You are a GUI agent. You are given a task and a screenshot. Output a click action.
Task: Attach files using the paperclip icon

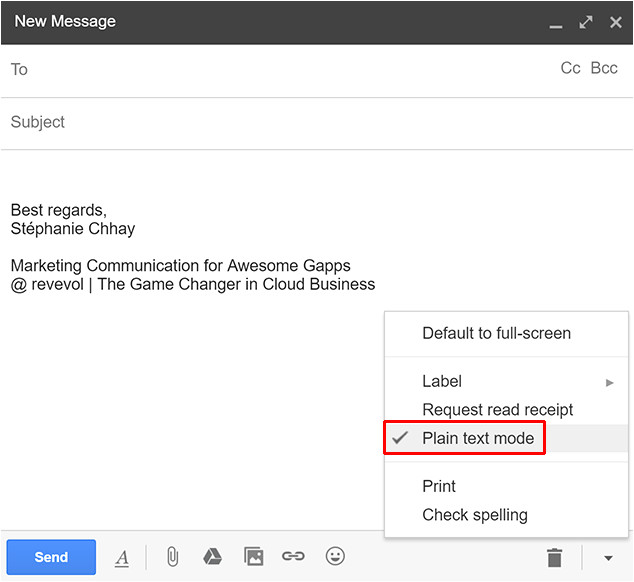coord(172,557)
